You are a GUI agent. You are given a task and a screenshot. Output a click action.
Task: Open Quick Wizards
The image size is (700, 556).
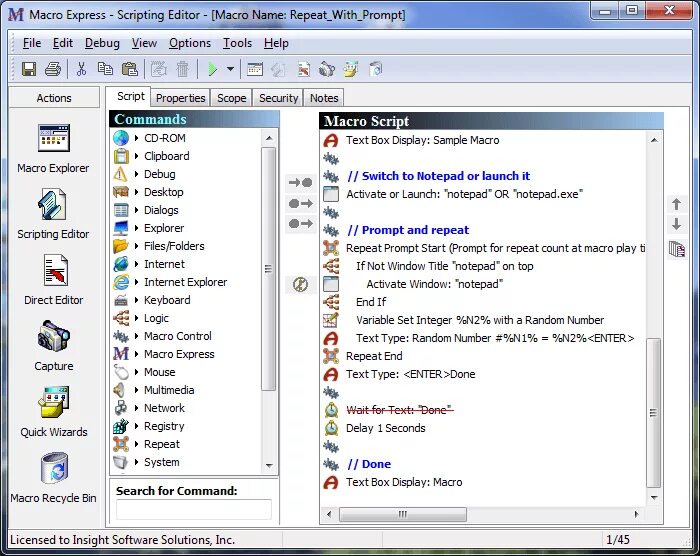click(x=54, y=412)
